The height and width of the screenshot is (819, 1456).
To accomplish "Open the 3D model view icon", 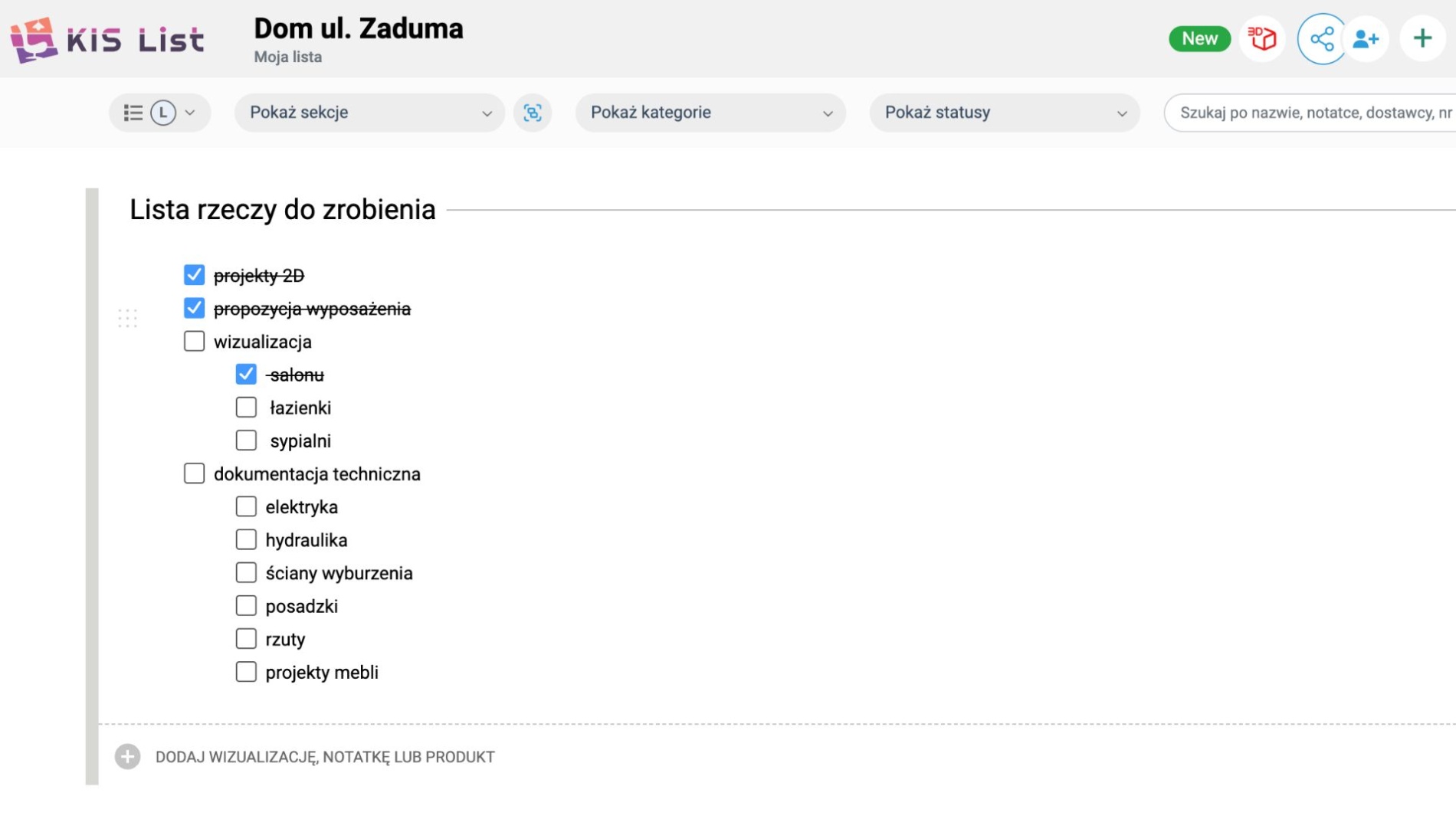I will pyautogui.click(x=1261, y=38).
